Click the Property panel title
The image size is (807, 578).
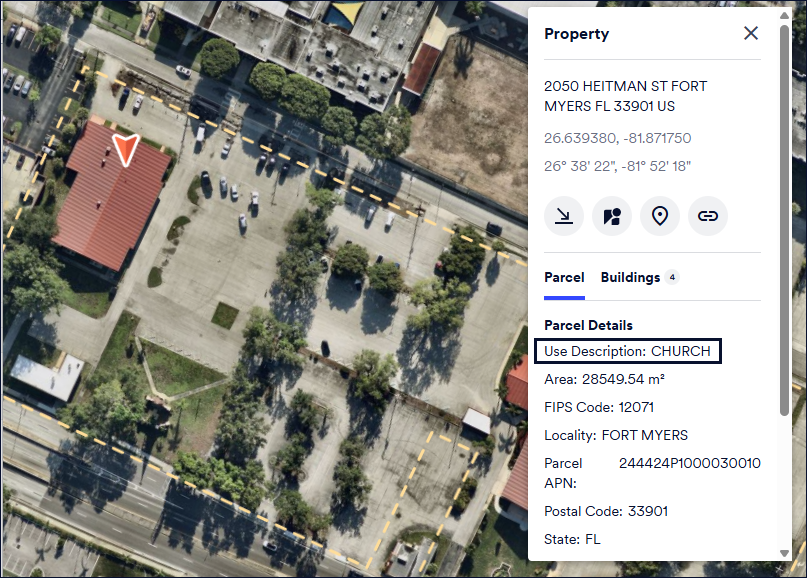[576, 34]
